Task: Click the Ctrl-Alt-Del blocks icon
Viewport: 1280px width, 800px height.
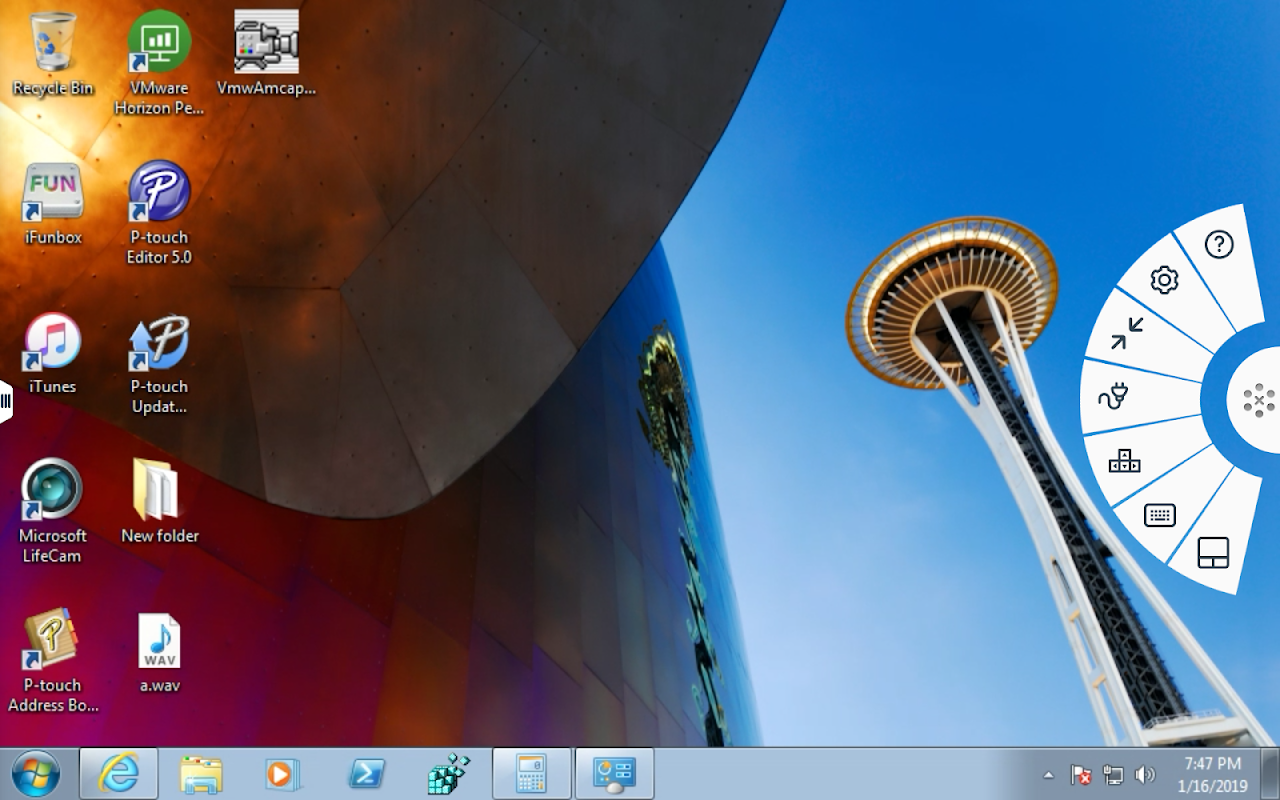Action: tap(1125, 460)
